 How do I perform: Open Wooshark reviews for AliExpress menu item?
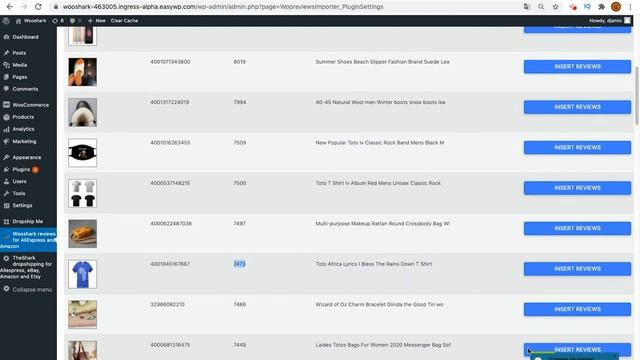[28, 240]
